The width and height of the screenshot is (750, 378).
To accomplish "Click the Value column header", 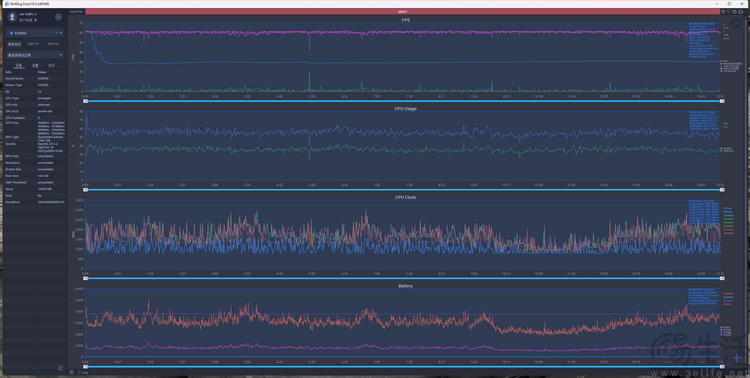I will (42, 72).
